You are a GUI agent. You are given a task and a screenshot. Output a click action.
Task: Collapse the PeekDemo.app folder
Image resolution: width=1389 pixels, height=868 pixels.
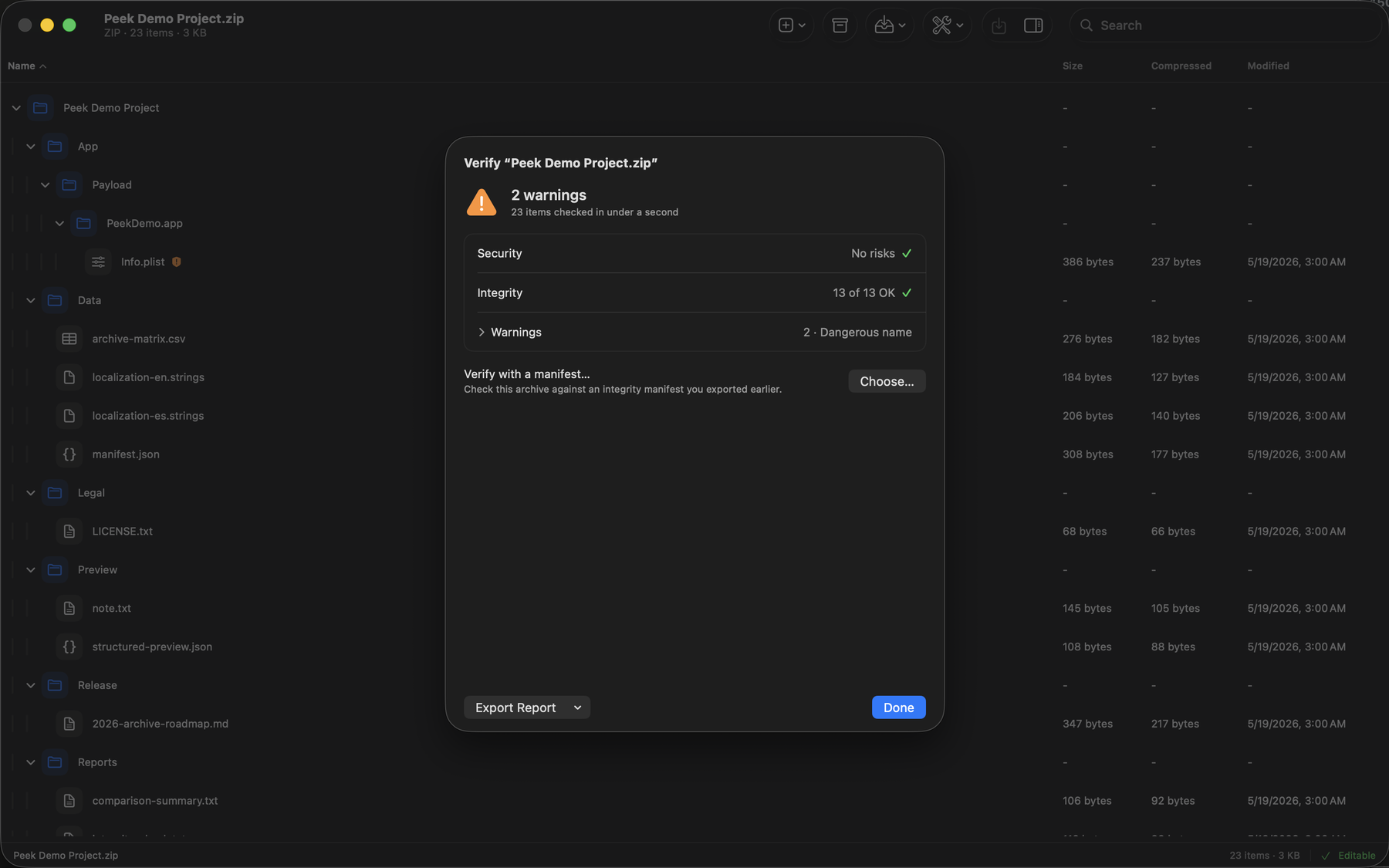pyautogui.click(x=59, y=224)
